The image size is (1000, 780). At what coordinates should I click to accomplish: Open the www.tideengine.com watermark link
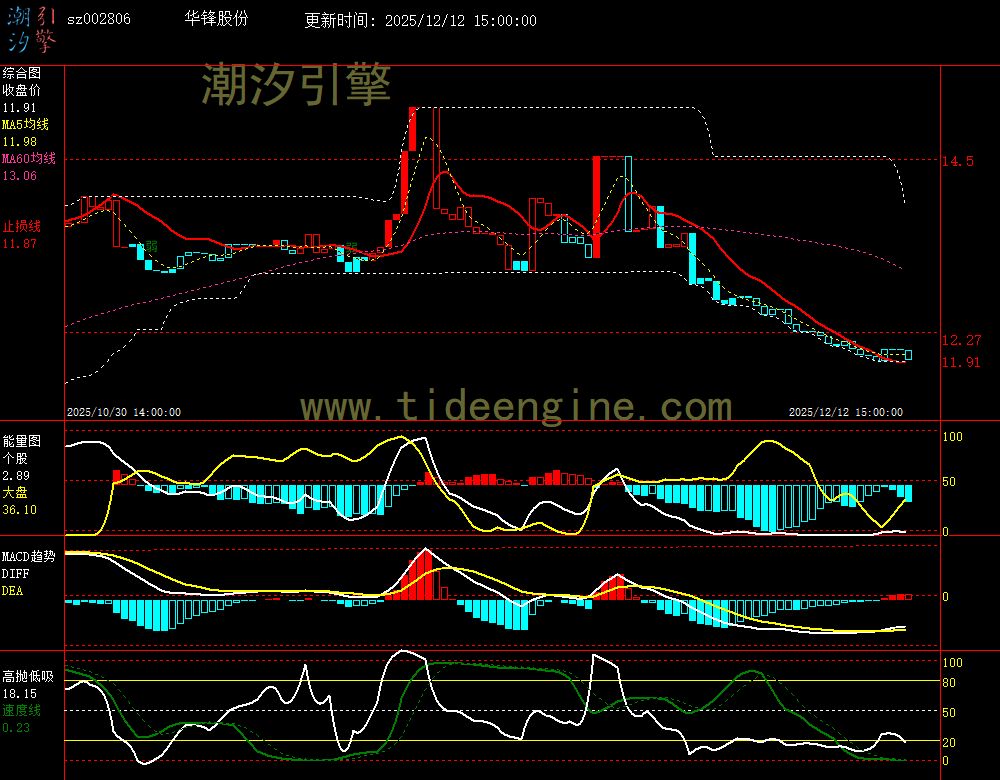click(516, 407)
